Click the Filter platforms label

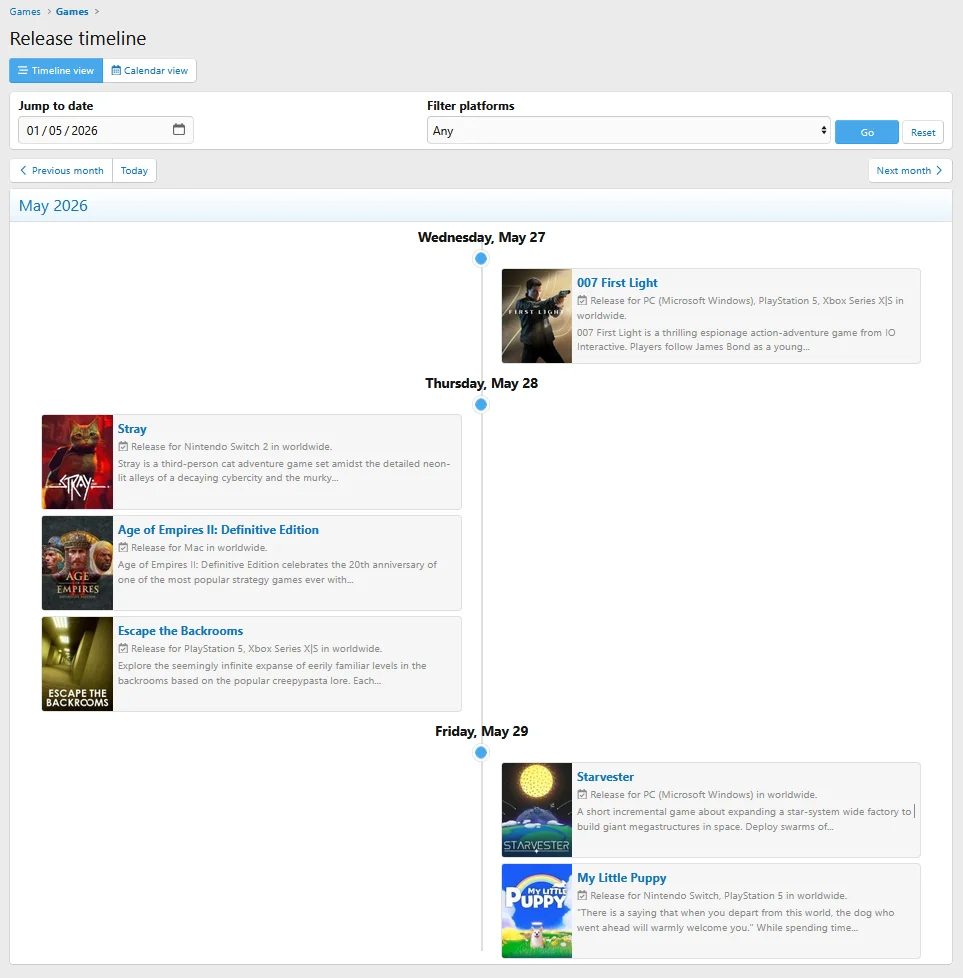click(x=471, y=106)
